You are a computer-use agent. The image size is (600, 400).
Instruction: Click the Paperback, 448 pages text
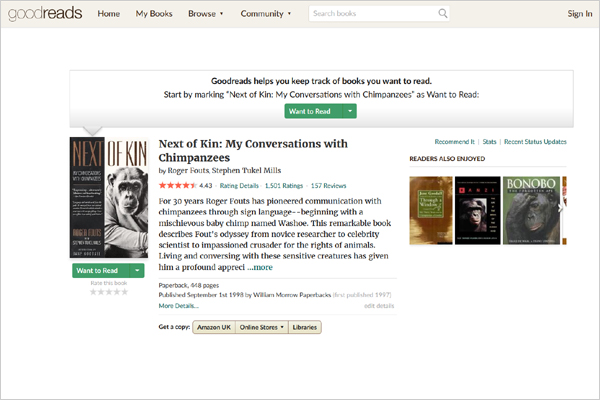click(x=189, y=286)
